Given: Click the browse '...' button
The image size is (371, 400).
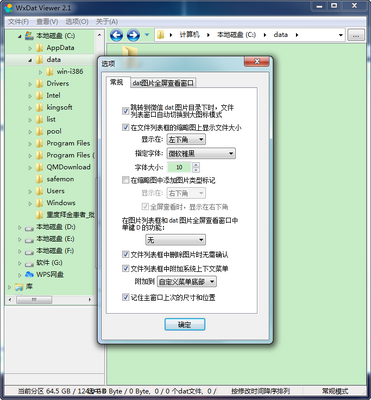Looking at the screenshot, I should pyautogui.click(x=356, y=35).
